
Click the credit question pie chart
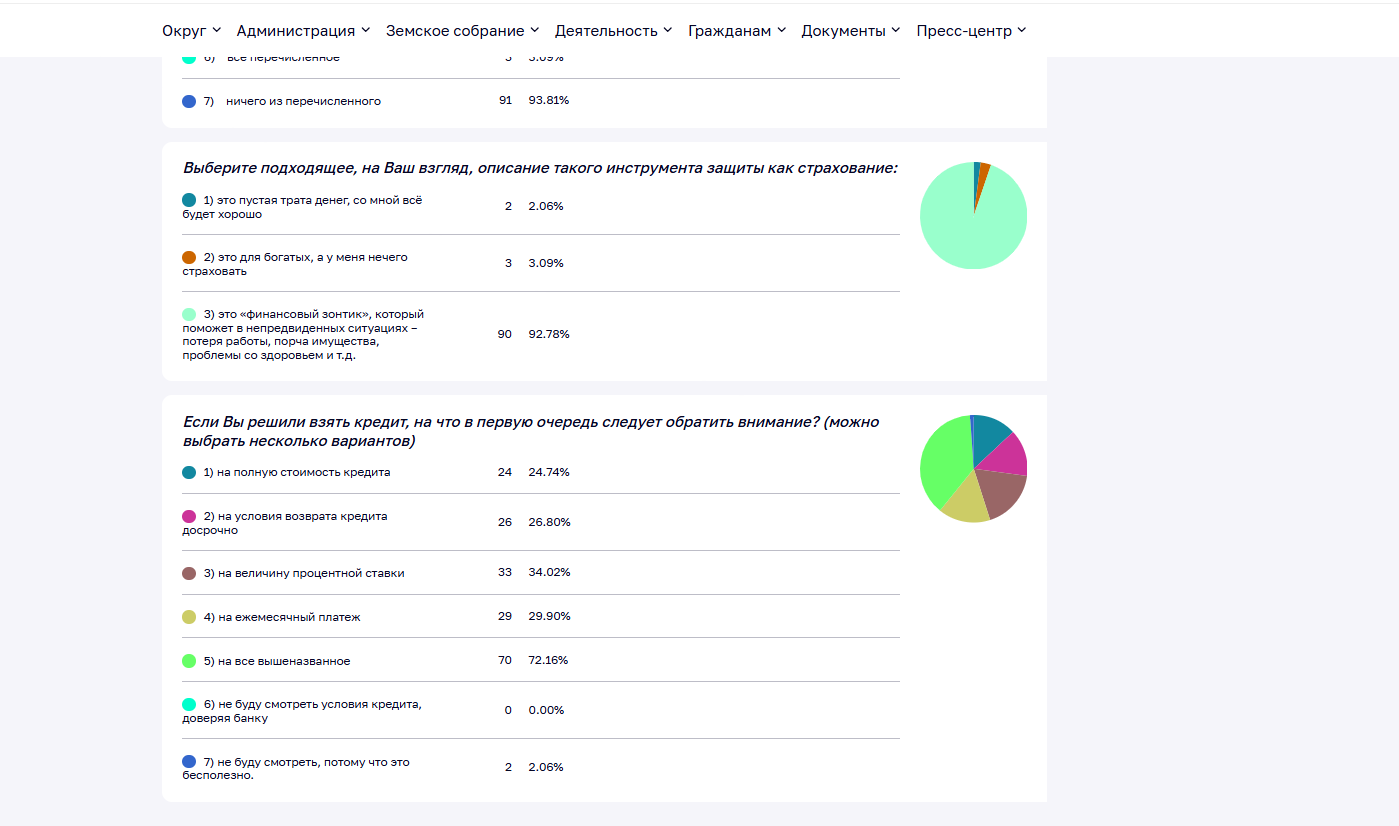pyautogui.click(x=973, y=468)
